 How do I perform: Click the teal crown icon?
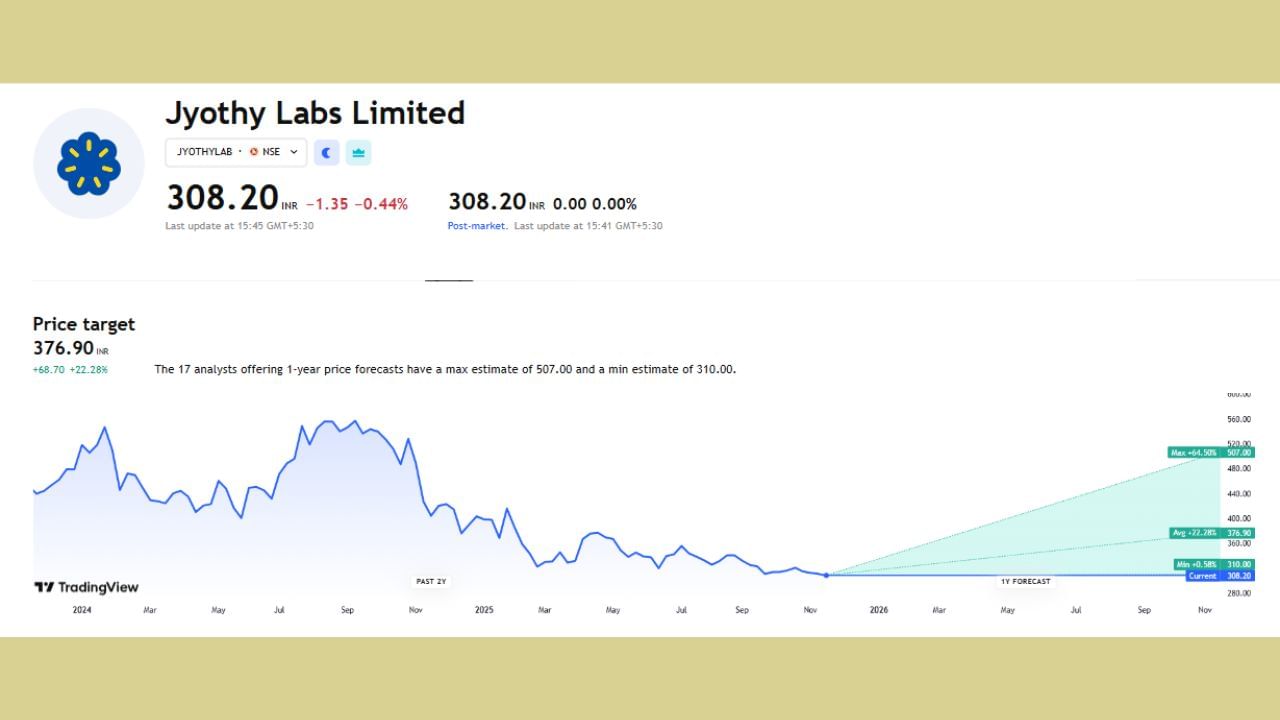click(358, 152)
